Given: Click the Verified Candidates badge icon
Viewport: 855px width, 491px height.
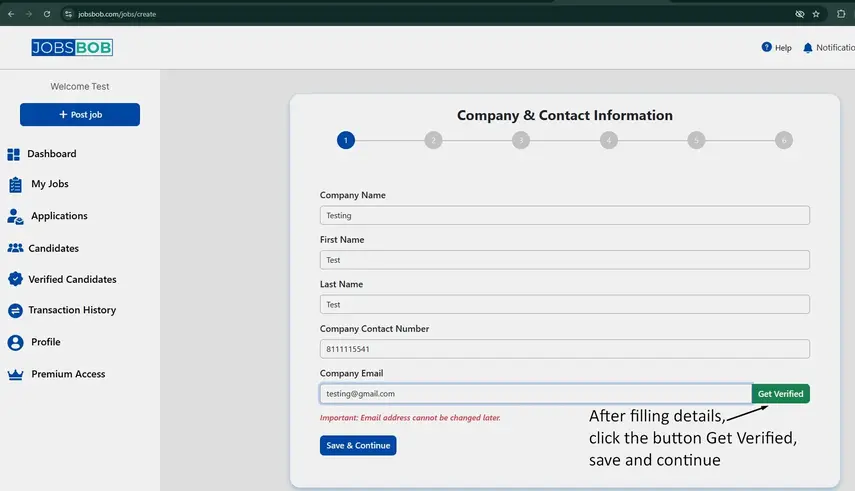Looking at the screenshot, I should click(15, 279).
